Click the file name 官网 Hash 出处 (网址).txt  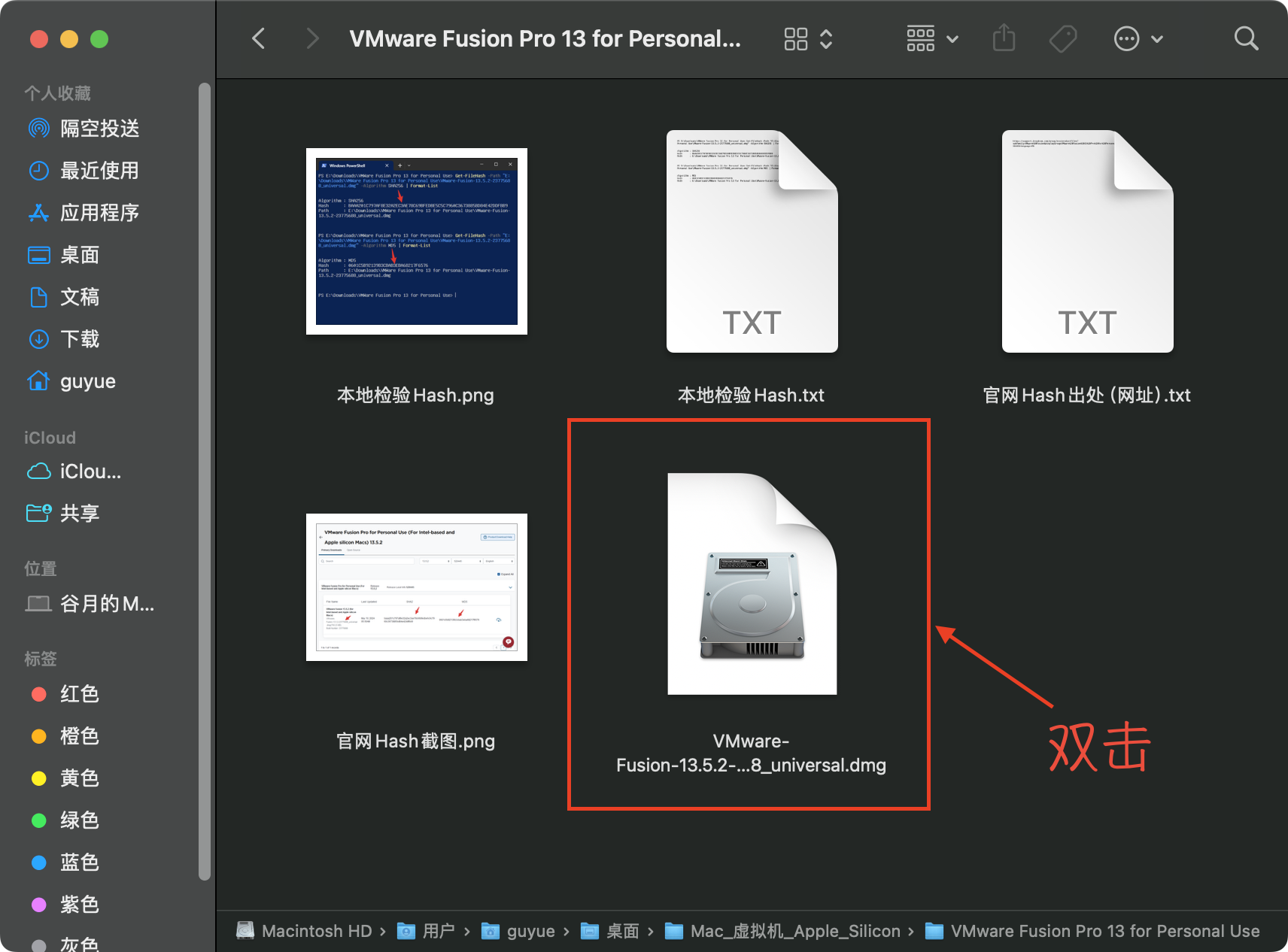[x=1086, y=396]
